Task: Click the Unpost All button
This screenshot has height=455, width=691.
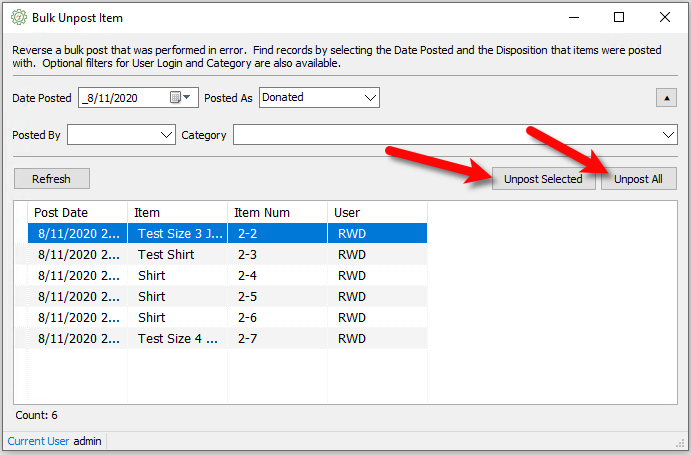Action: pos(638,179)
